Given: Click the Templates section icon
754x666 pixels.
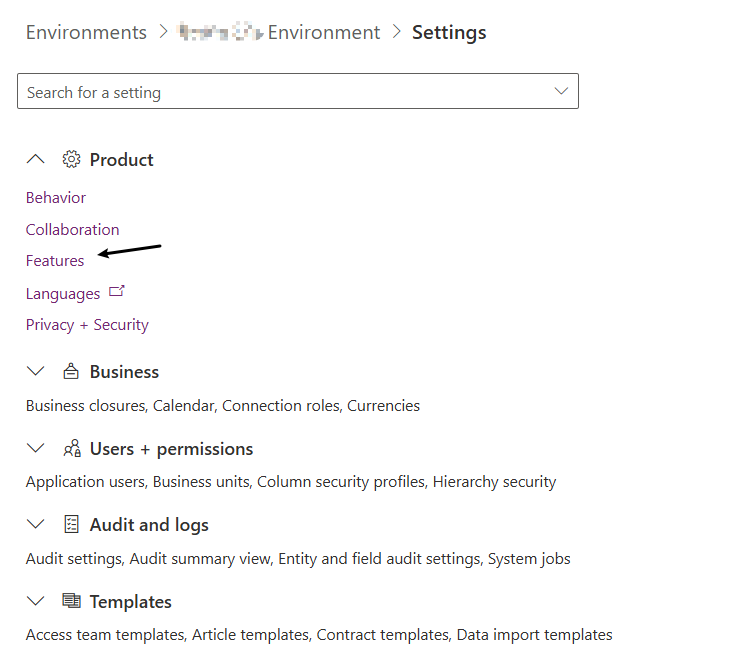Looking at the screenshot, I should pyautogui.click(x=71, y=602).
